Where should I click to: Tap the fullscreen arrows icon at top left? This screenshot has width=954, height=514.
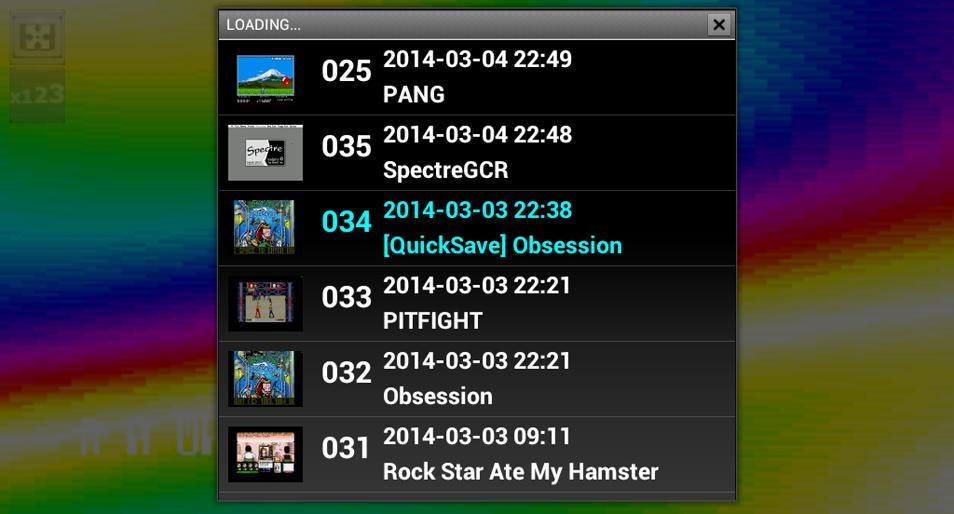(x=37, y=36)
